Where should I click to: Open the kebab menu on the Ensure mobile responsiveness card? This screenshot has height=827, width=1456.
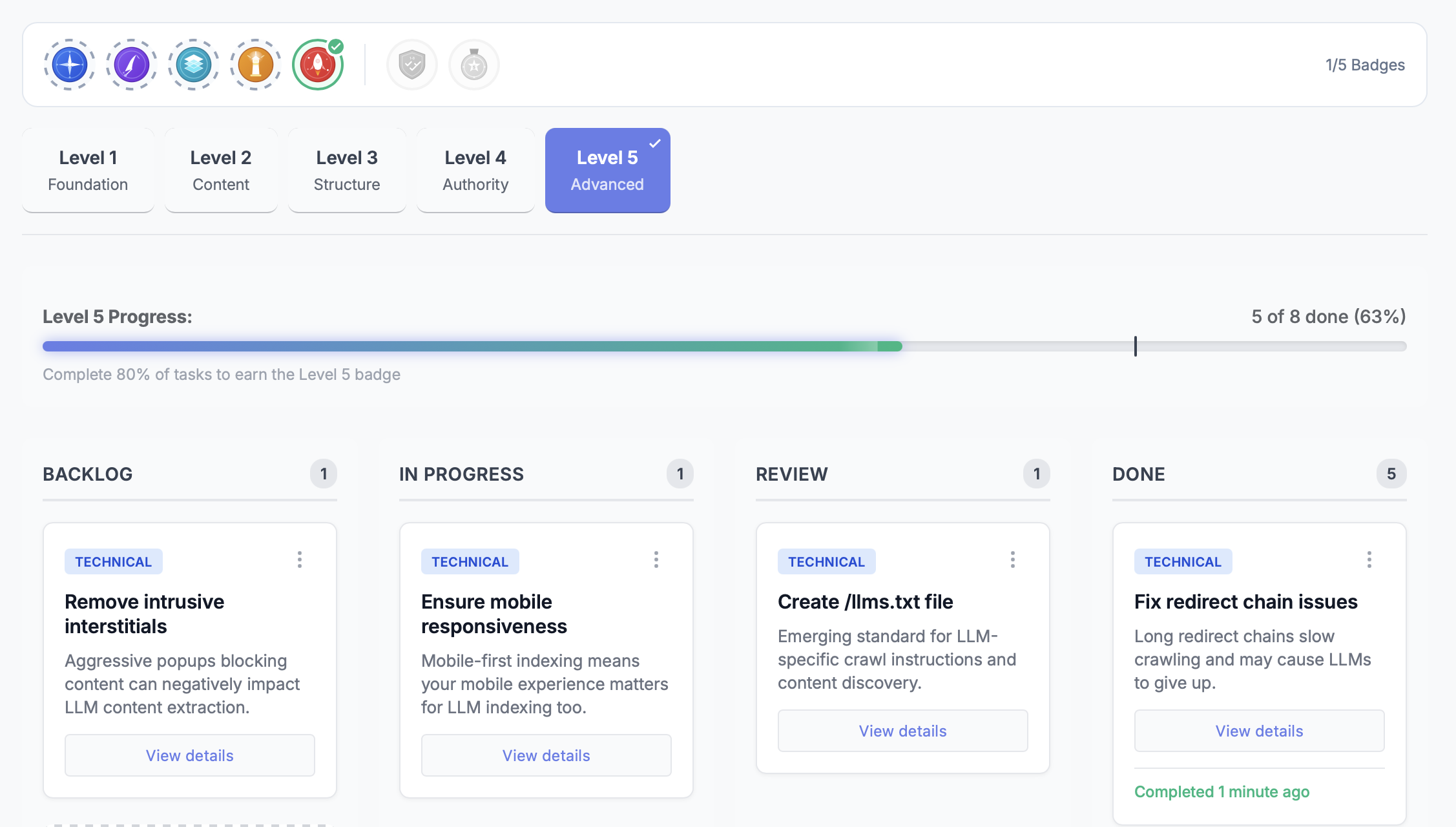pos(656,560)
